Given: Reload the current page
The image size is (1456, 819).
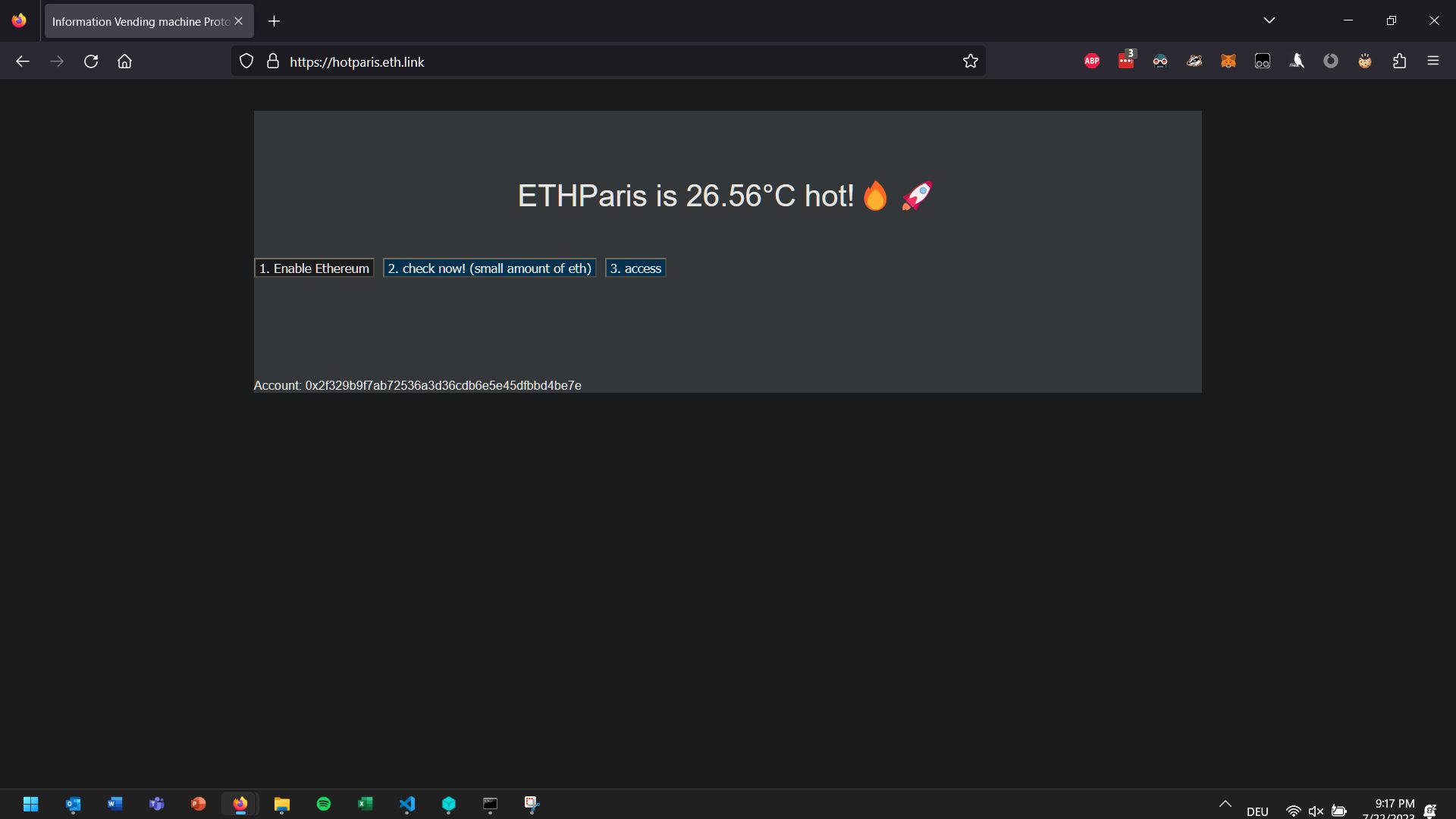Looking at the screenshot, I should (91, 61).
